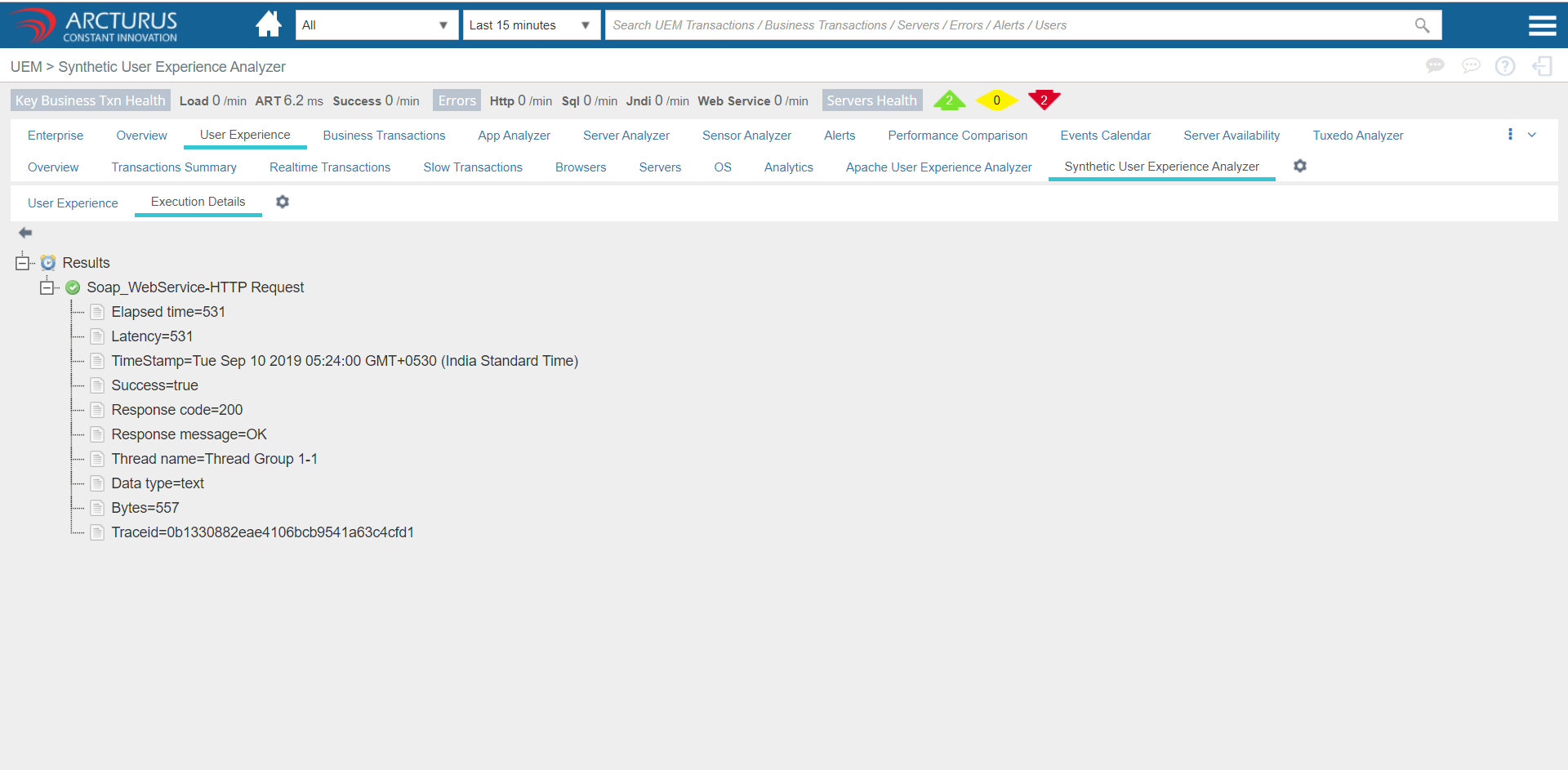The width and height of the screenshot is (1568, 770).
Task: Expand the chevron at the tab row end
Action: click(1532, 135)
